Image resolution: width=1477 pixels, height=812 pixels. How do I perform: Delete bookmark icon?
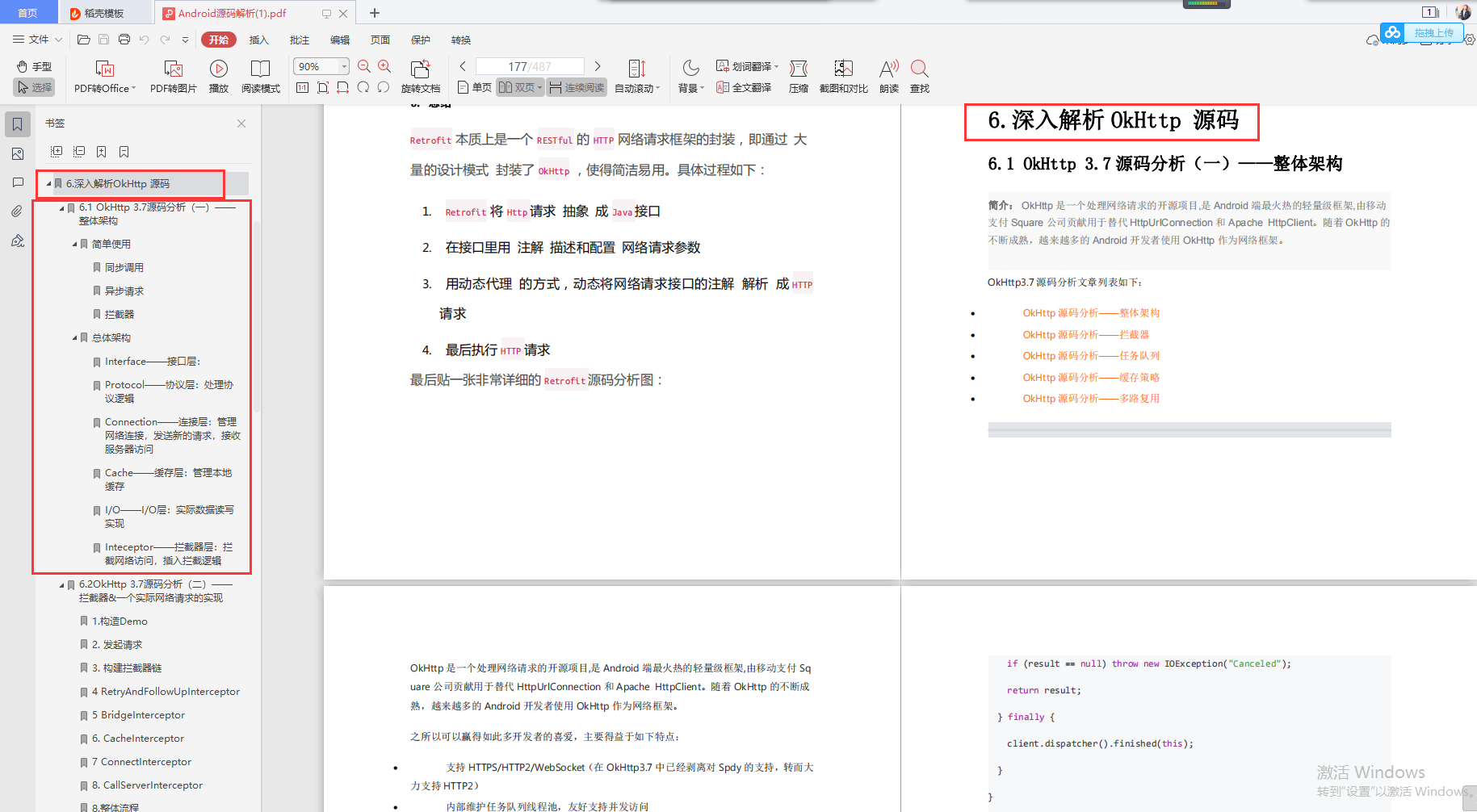click(124, 152)
